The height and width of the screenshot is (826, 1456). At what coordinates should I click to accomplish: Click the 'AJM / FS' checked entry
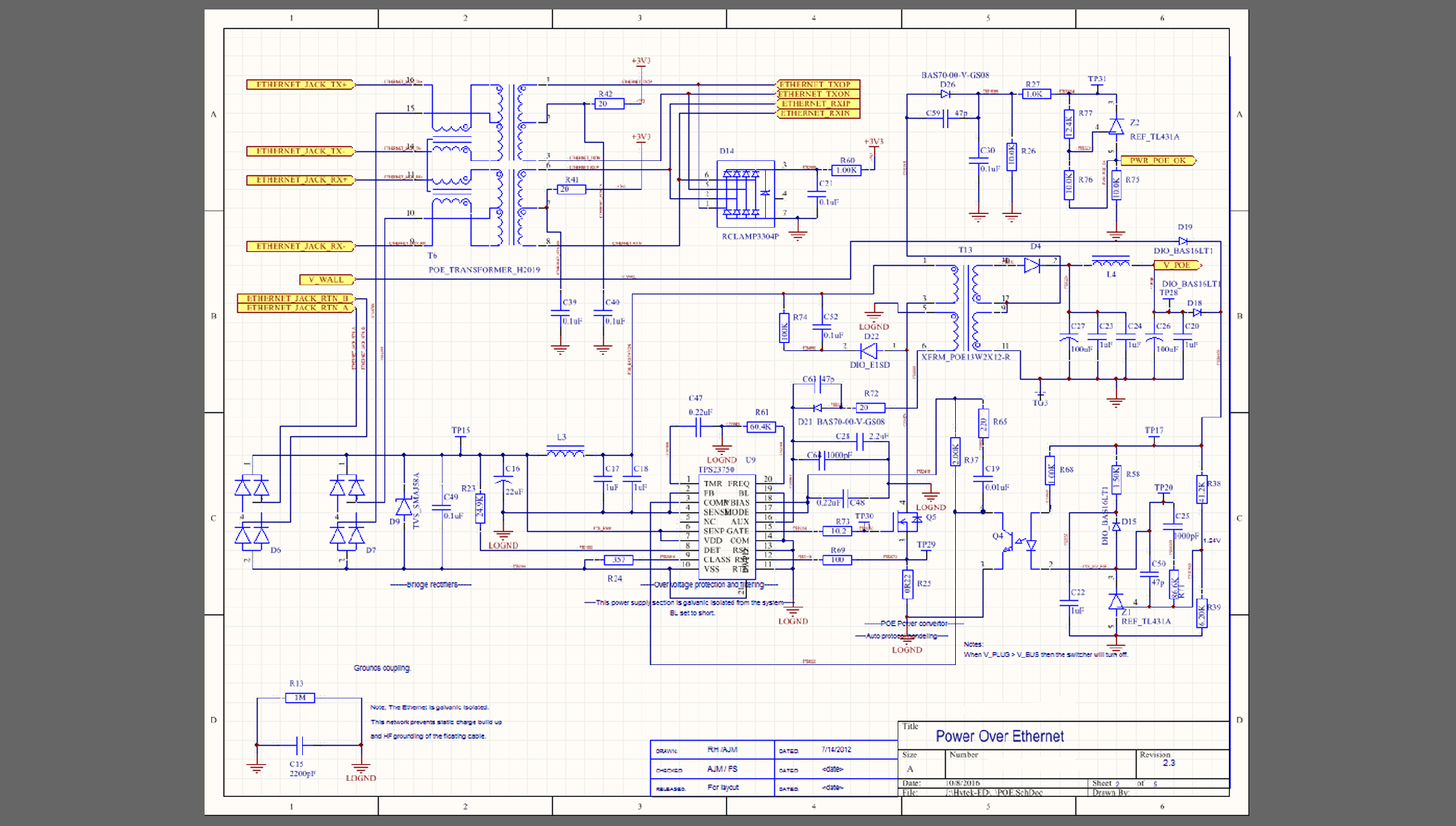pos(722,768)
